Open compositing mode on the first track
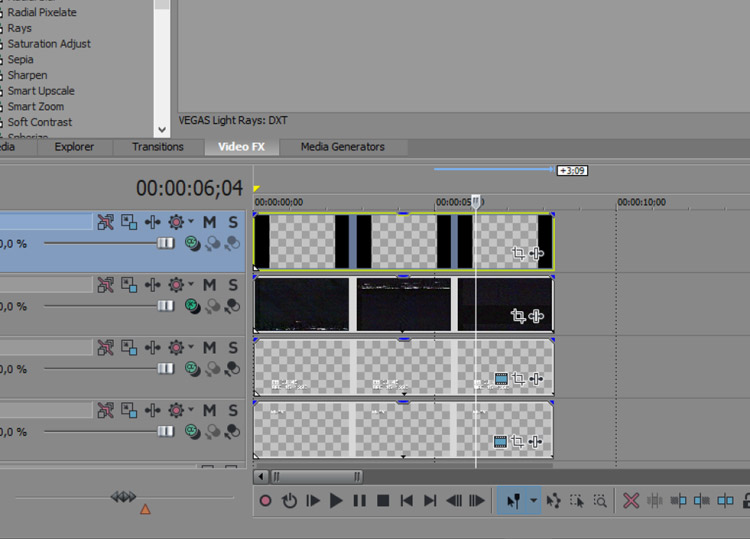Viewport: 750px width, 539px height. click(192, 243)
